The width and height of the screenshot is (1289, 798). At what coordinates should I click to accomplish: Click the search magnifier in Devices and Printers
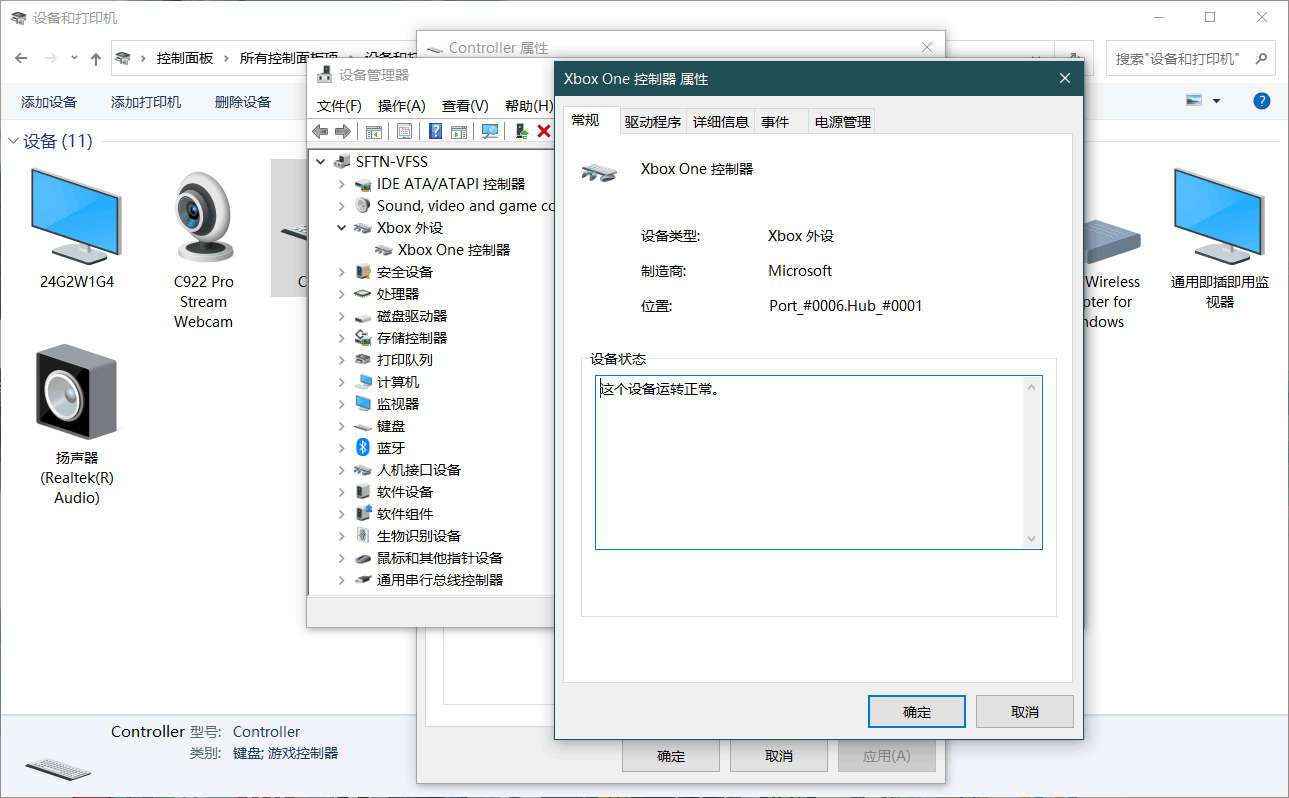click(x=1262, y=58)
